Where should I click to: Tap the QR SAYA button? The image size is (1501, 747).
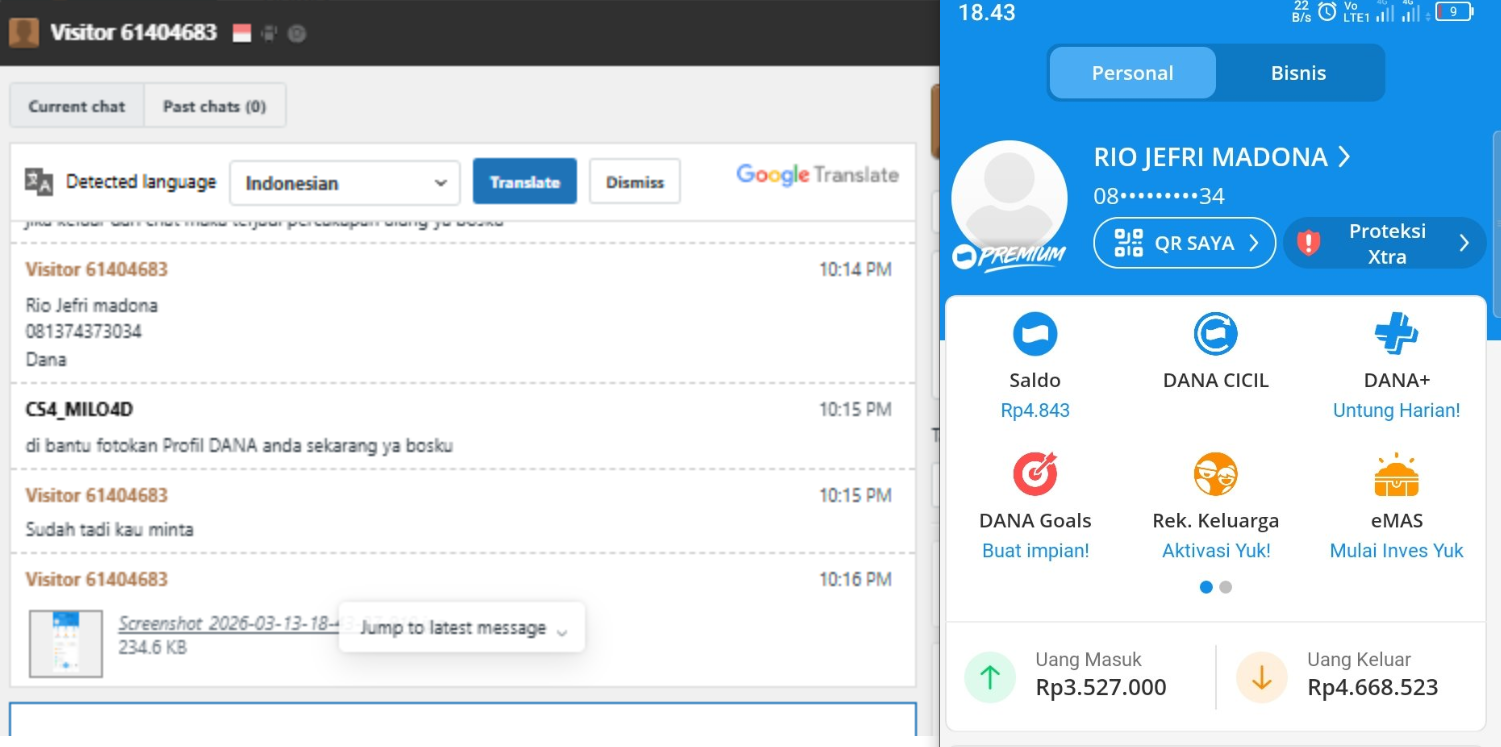coord(1185,243)
